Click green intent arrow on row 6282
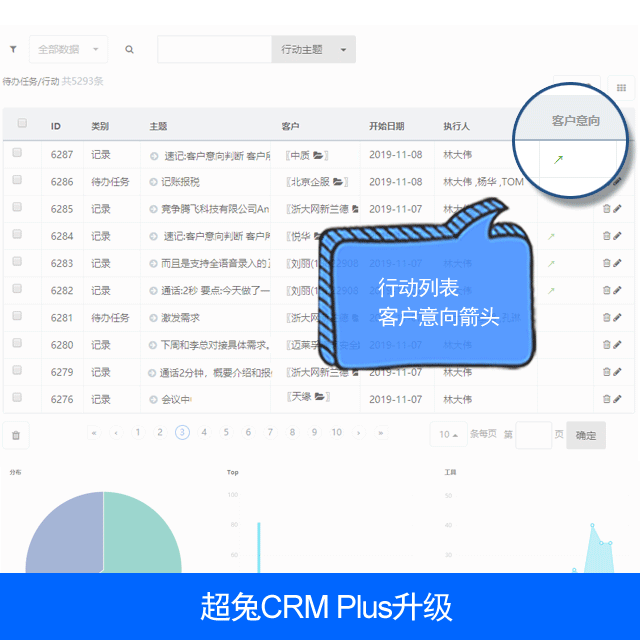 point(551,291)
